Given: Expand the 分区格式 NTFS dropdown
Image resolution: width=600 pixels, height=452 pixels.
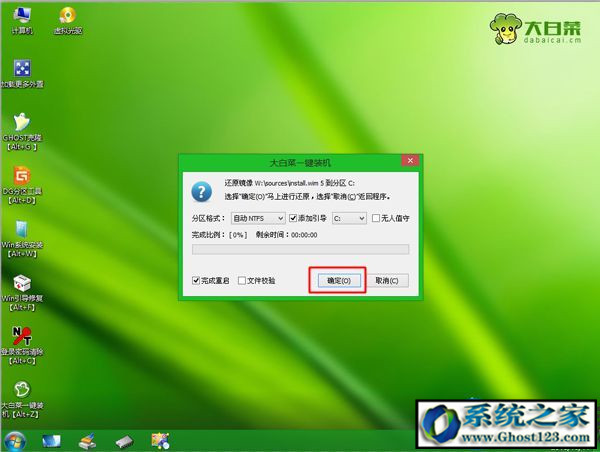Looking at the screenshot, I should coord(258,217).
